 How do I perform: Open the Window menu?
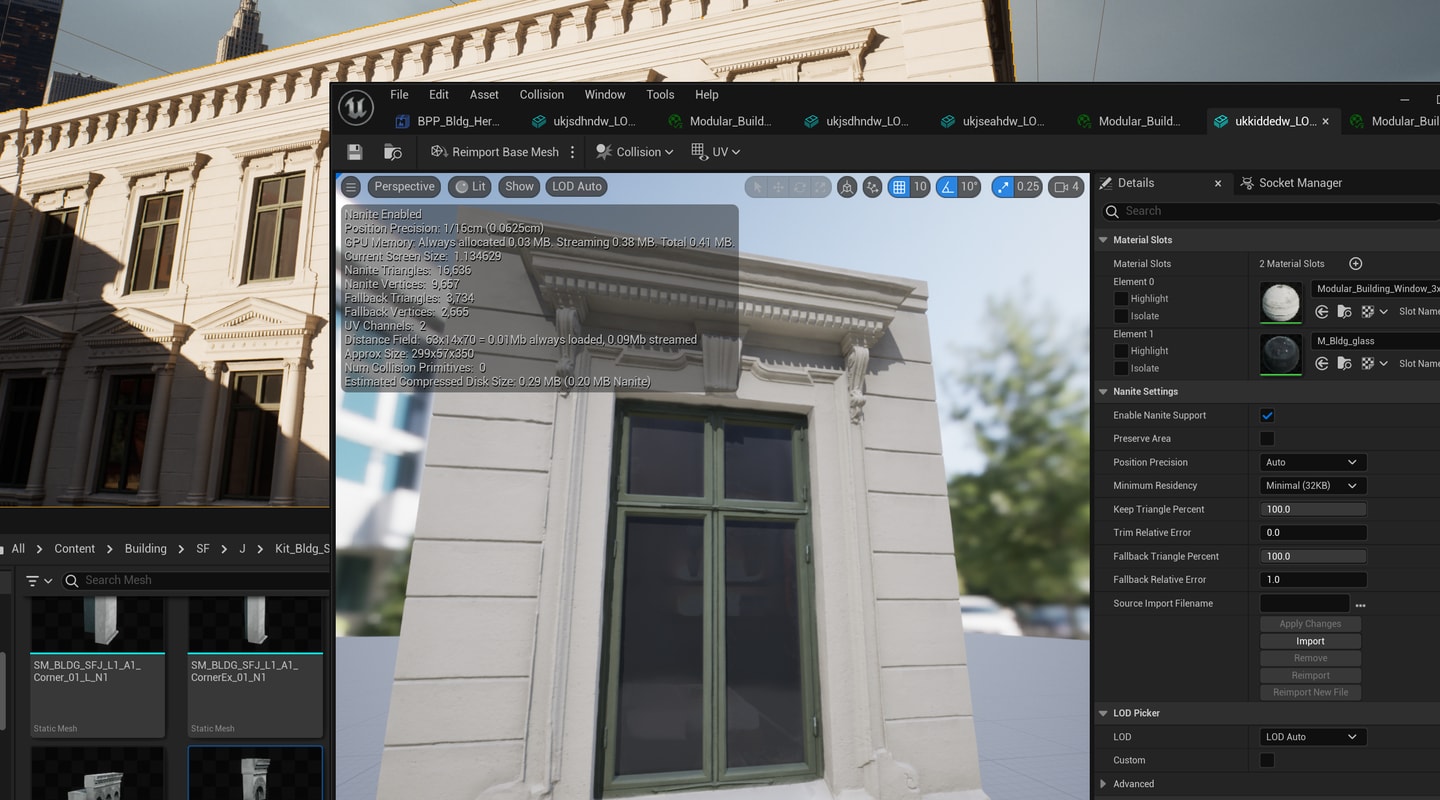pos(605,95)
